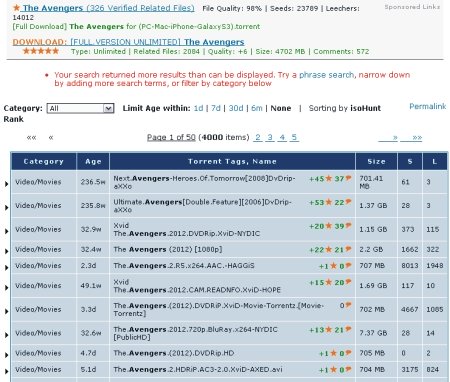Image resolution: width=450 pixels, height=382 pixels.
Task: Expand the Next.Avengers-Heroes.Of.Tomorrow row arrow
Action: (6, 184)
